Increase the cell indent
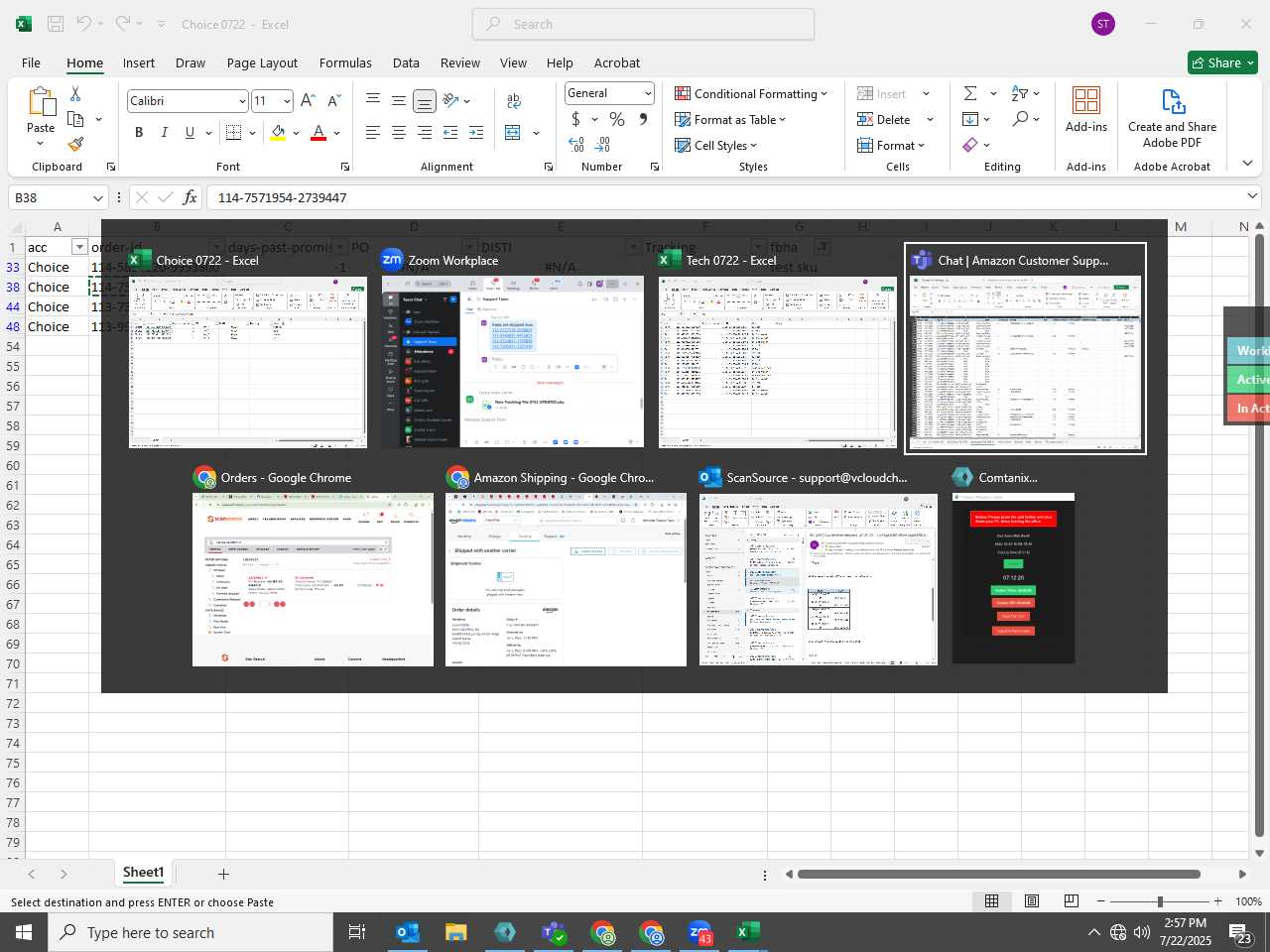Screen dimensions: 1270x952 476,133
